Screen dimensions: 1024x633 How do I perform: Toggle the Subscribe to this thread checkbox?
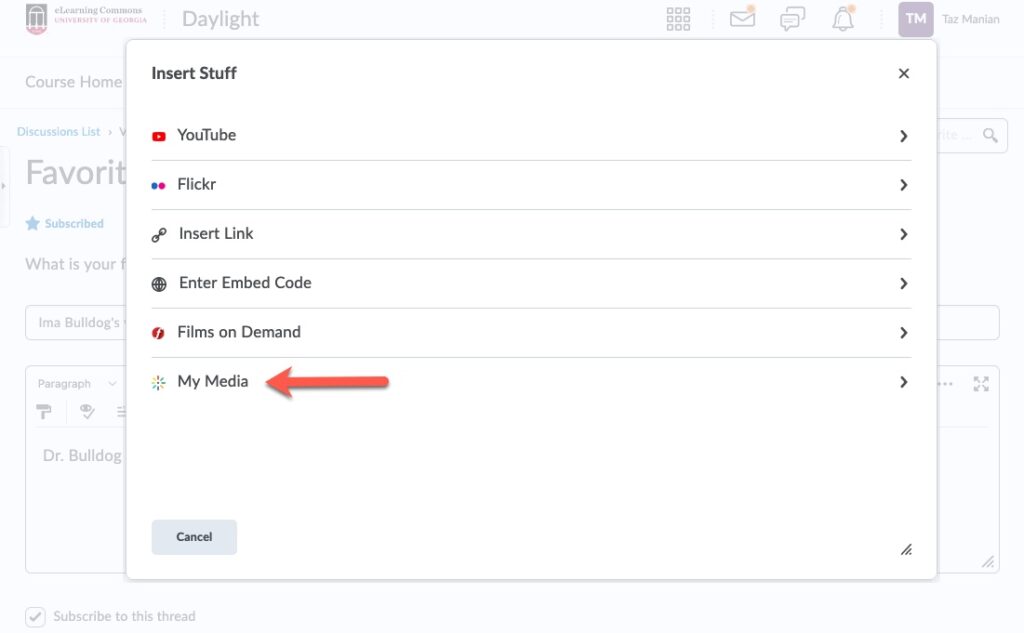tap(35, 616)
